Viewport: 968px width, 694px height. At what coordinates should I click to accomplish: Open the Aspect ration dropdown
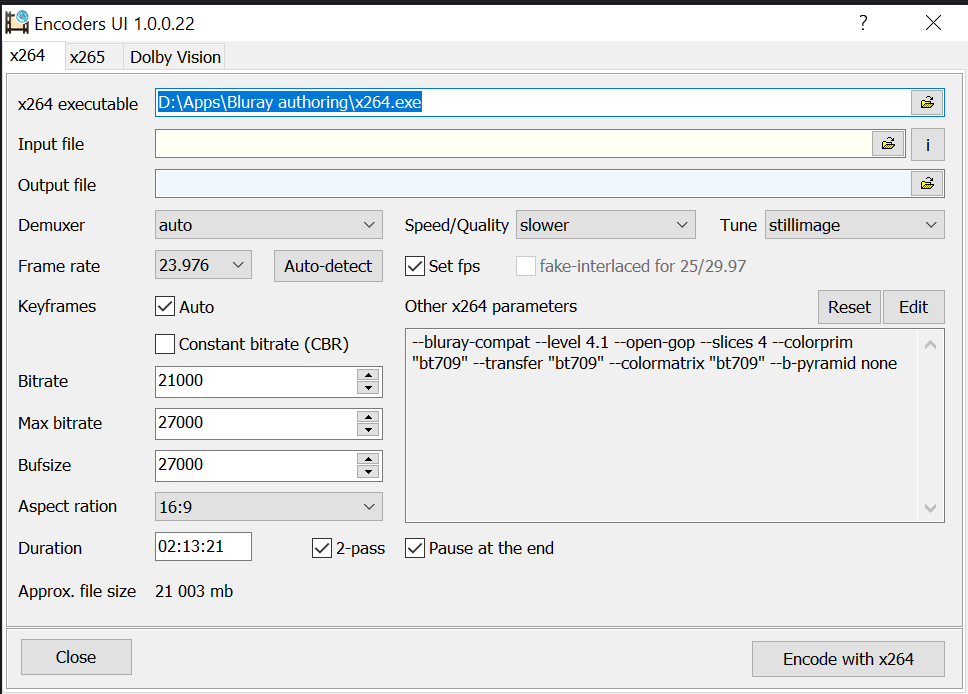click(x=269, y=507)
